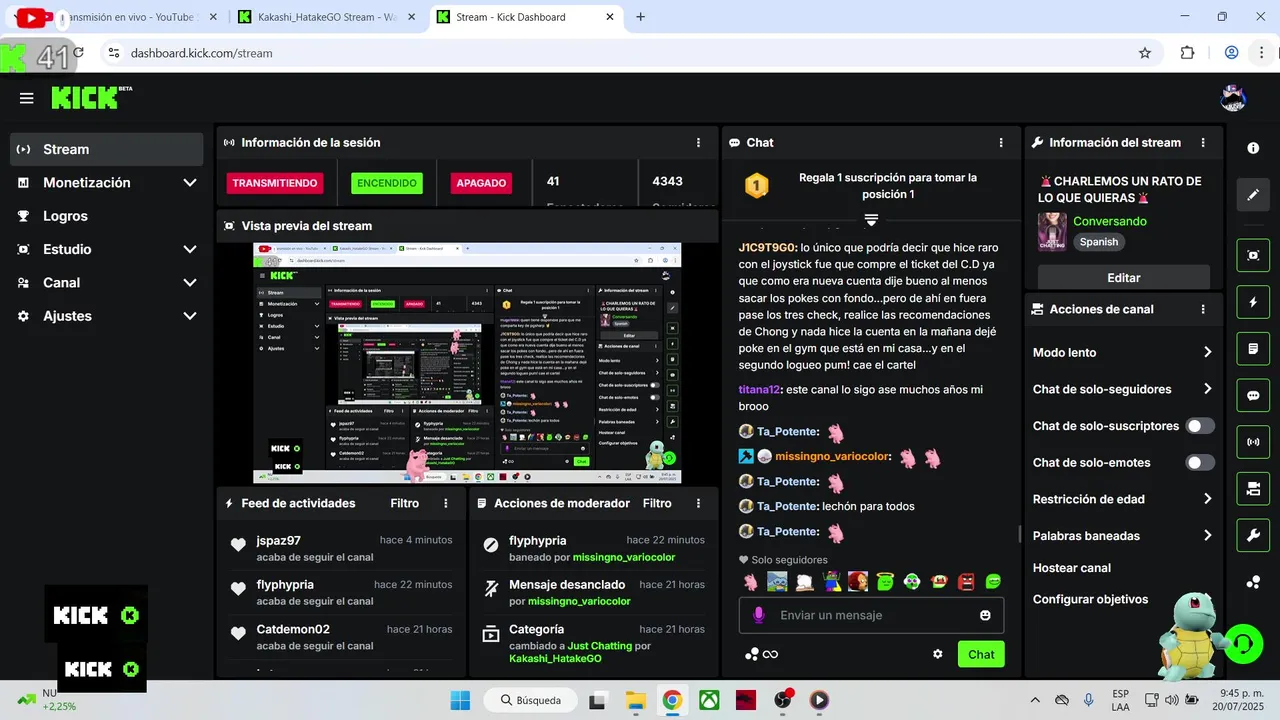Open Modo lento options chevron

pyautogui.click(x=1207, y=352)
